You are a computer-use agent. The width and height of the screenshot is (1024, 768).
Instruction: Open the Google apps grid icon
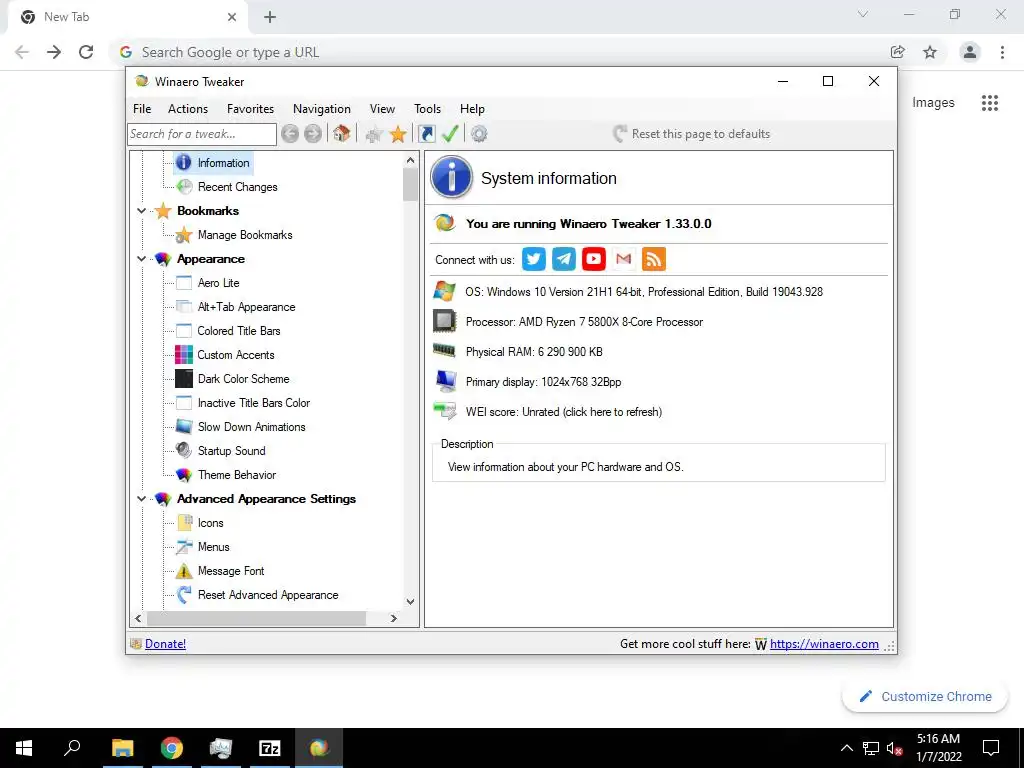click(x=990, y=103)
